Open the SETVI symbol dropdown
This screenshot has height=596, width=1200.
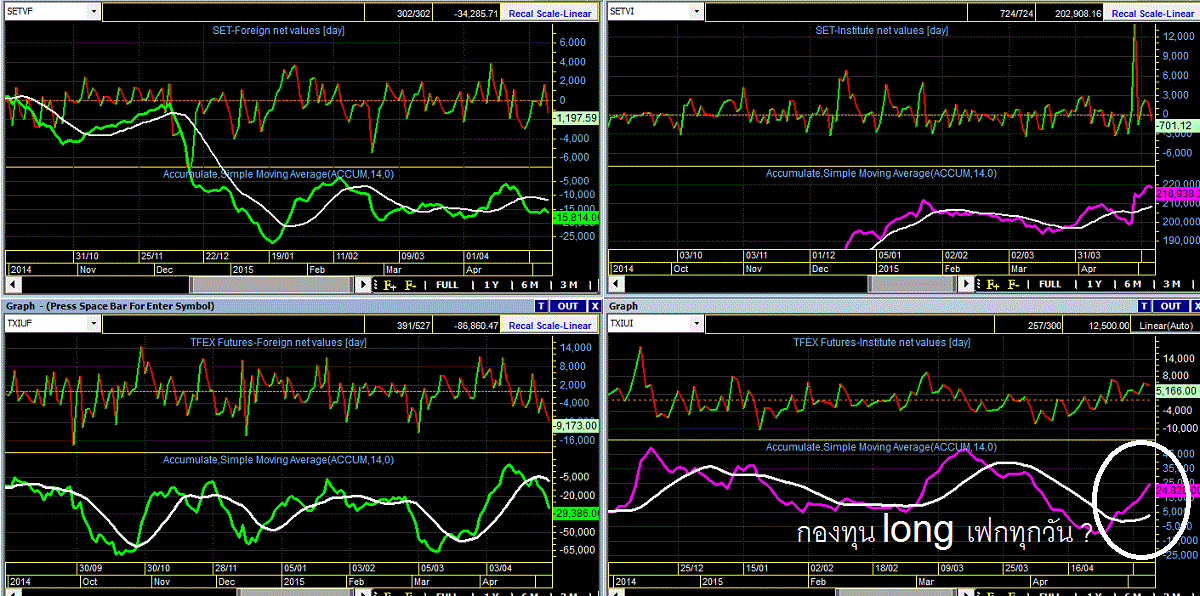tap(695, 12)
